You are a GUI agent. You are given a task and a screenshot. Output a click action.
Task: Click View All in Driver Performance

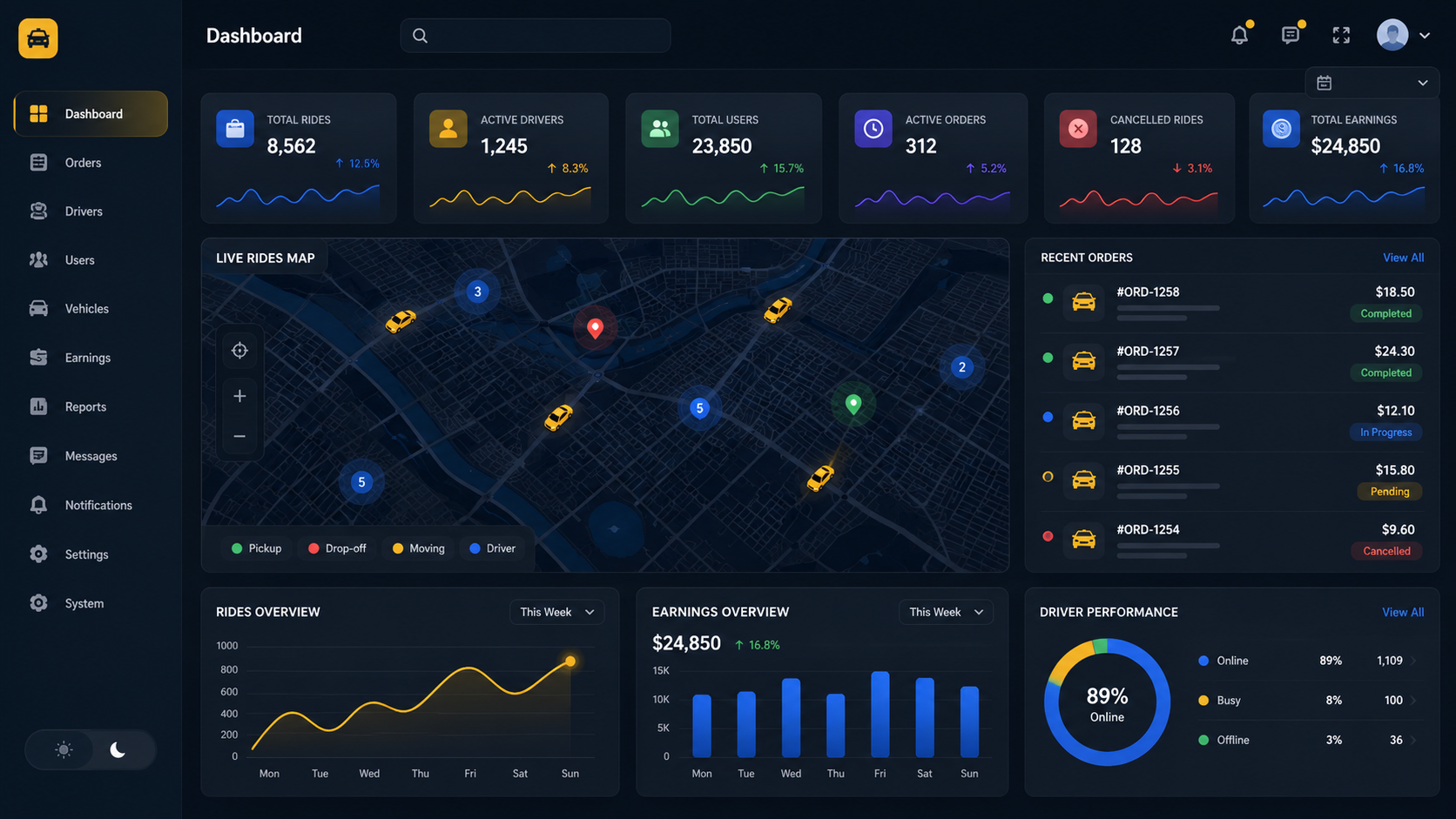(1403, 612)
